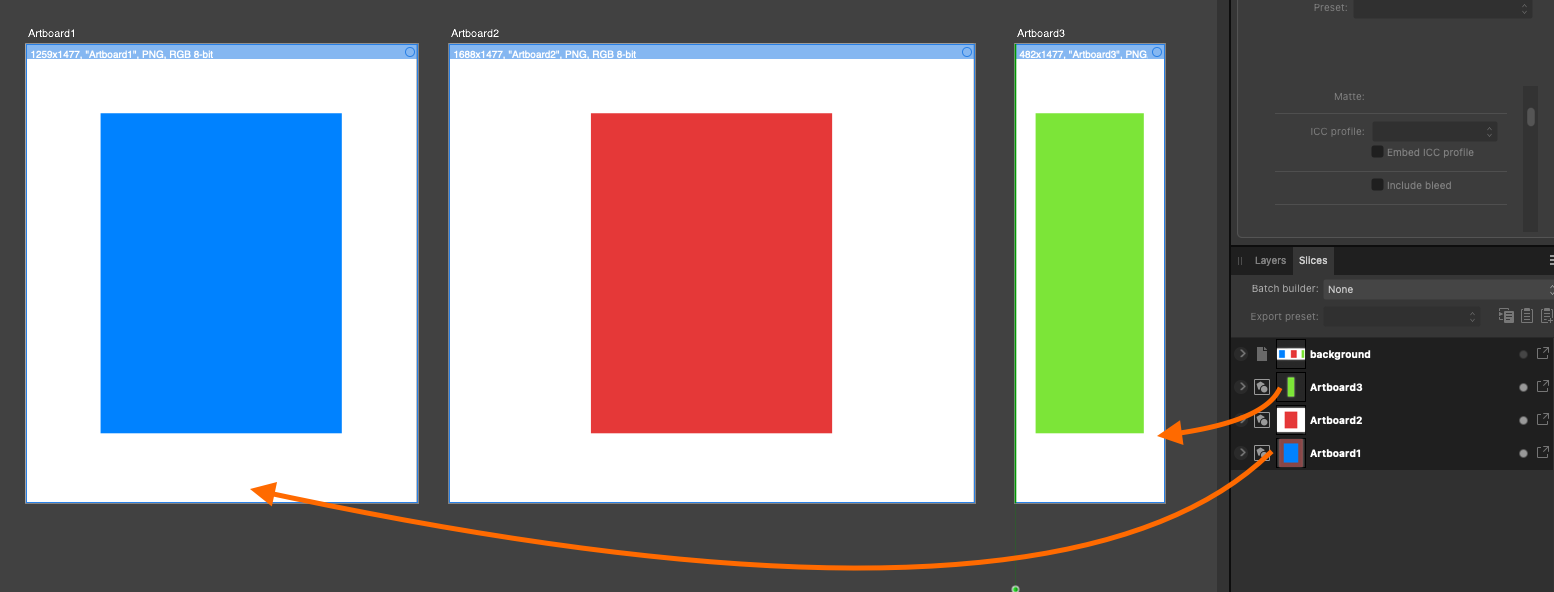The width and height of the screenshot is (1554, 592).
Task: Select the 'background' name in the Slices list
Action: coord(1340,354)
